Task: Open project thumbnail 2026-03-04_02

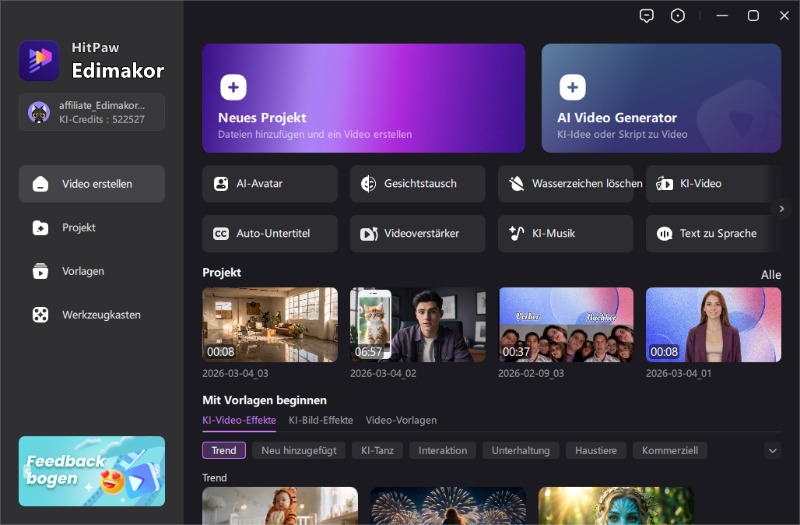Action: pos(418,324)
